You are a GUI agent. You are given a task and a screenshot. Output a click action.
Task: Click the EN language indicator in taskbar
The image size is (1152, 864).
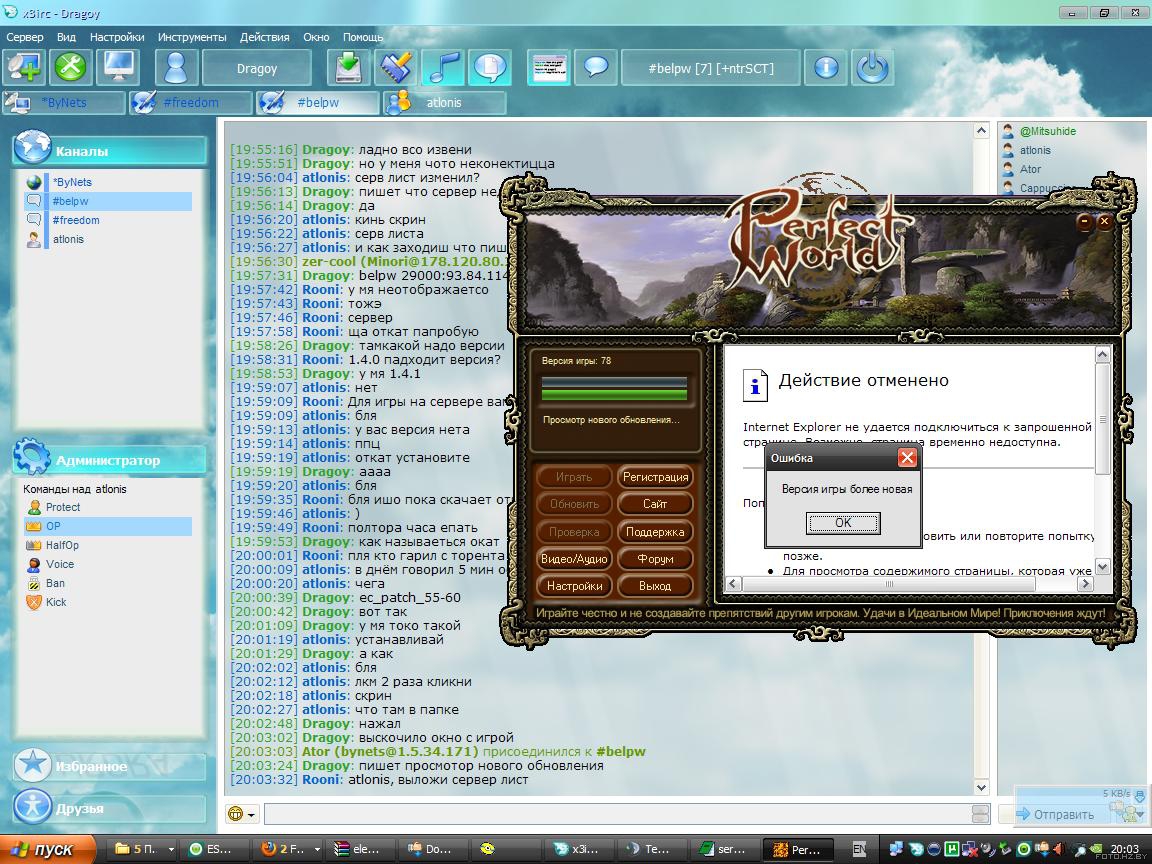[x=859, y=849]
